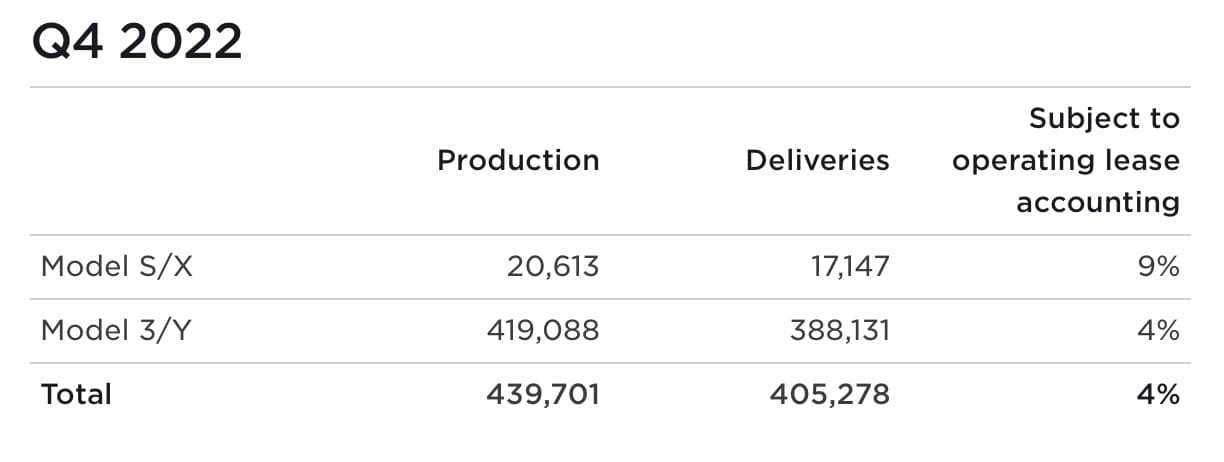The height and width of the screenshot is (462, 1224).
Task: Select the Model 3/Y row label
Action: tap(116, 330)
